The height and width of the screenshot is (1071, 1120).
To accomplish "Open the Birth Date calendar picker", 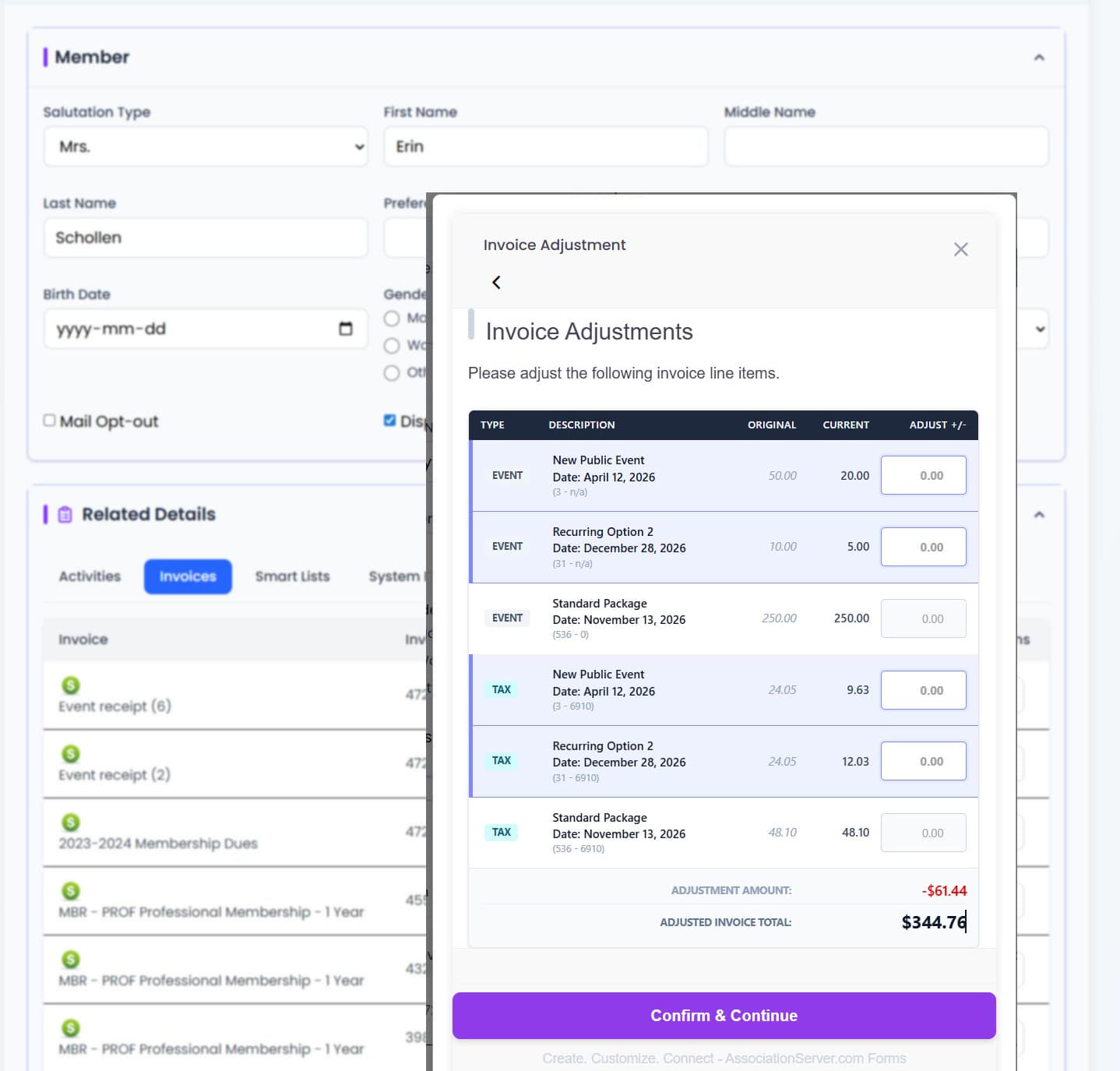I will [x=346, y=329].
